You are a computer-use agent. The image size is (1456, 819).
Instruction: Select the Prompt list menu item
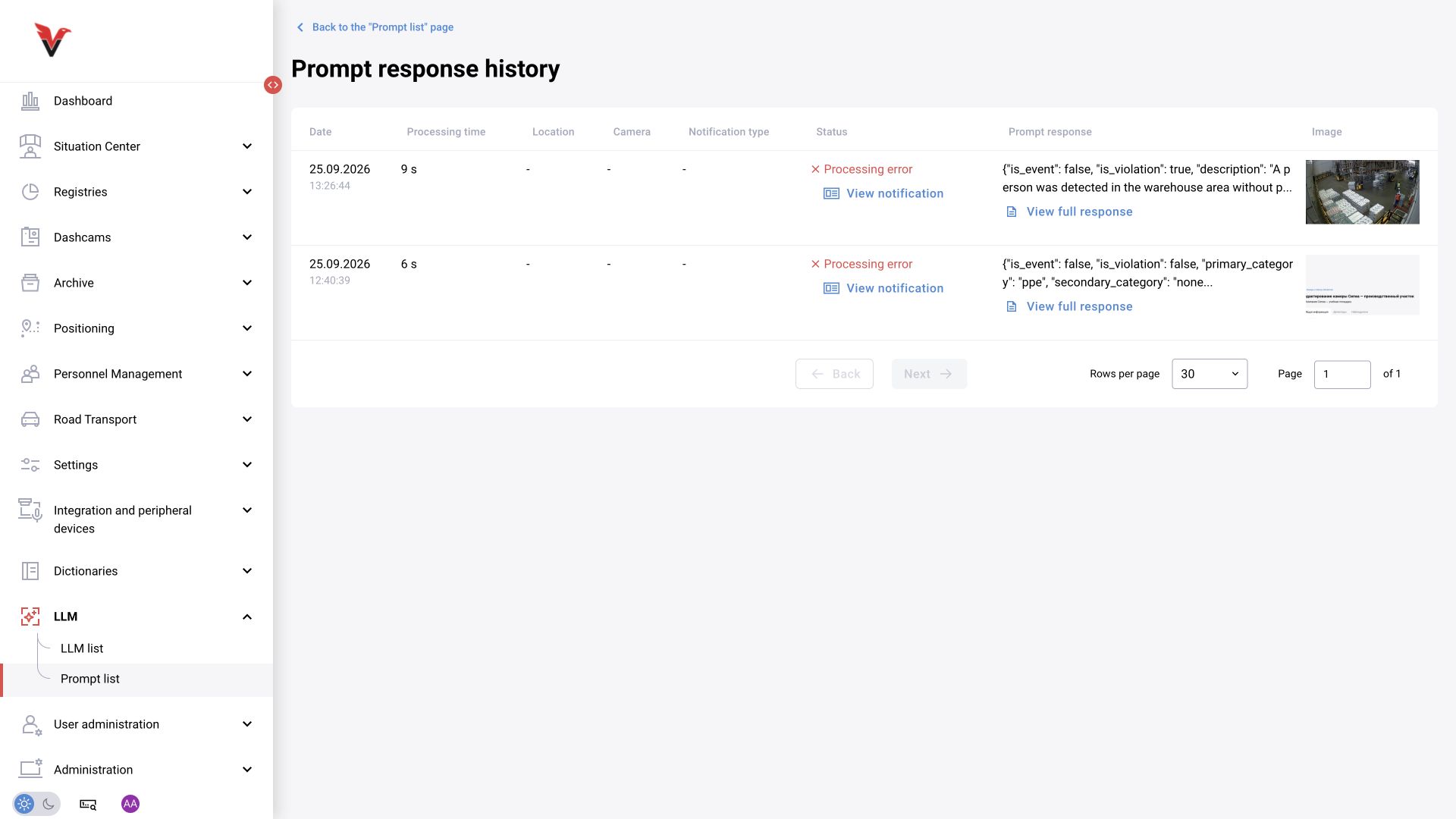click(90, 679)
